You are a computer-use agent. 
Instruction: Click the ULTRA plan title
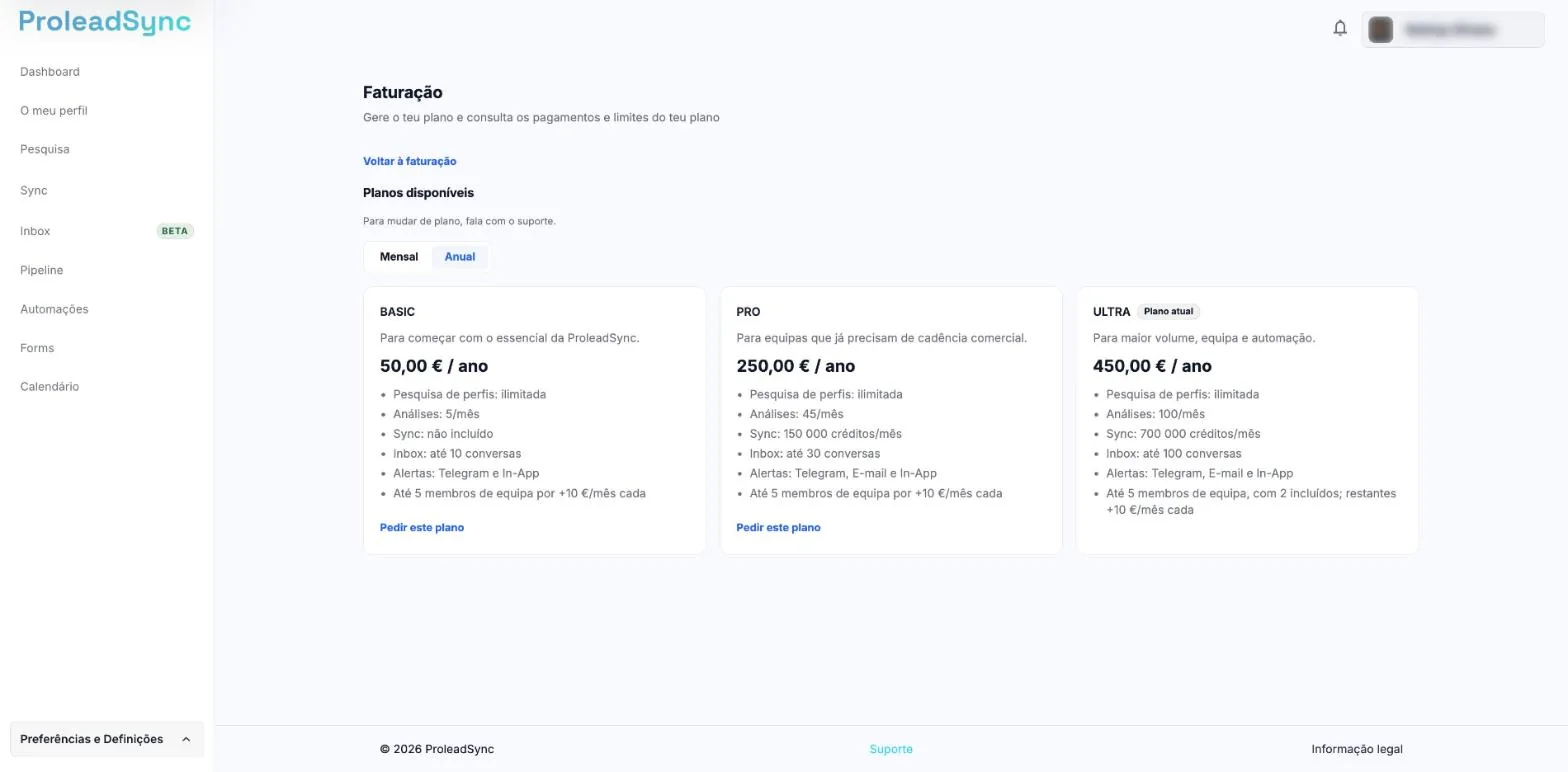click(1112, 312)
